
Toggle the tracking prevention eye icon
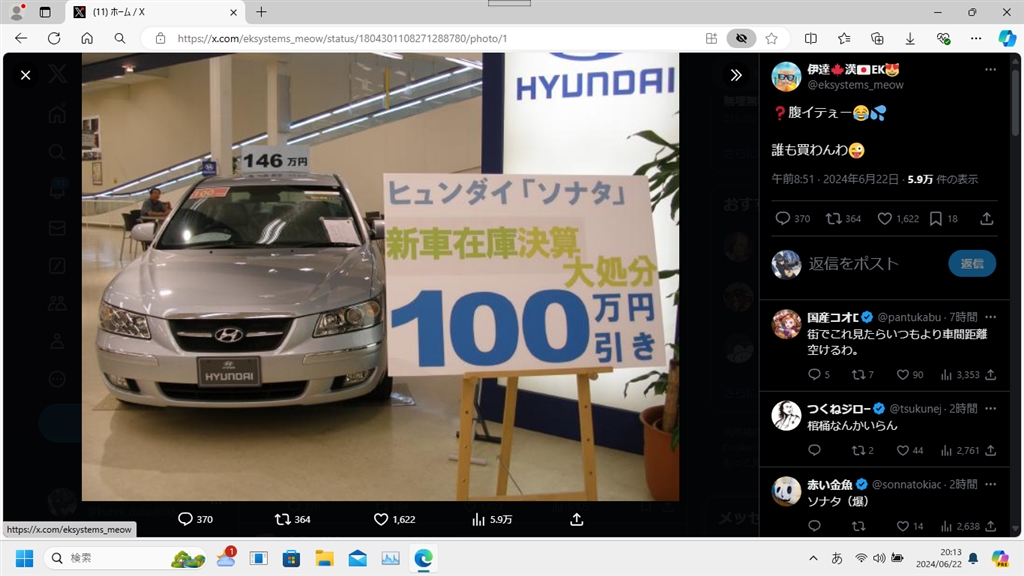[x=741, y=39]
